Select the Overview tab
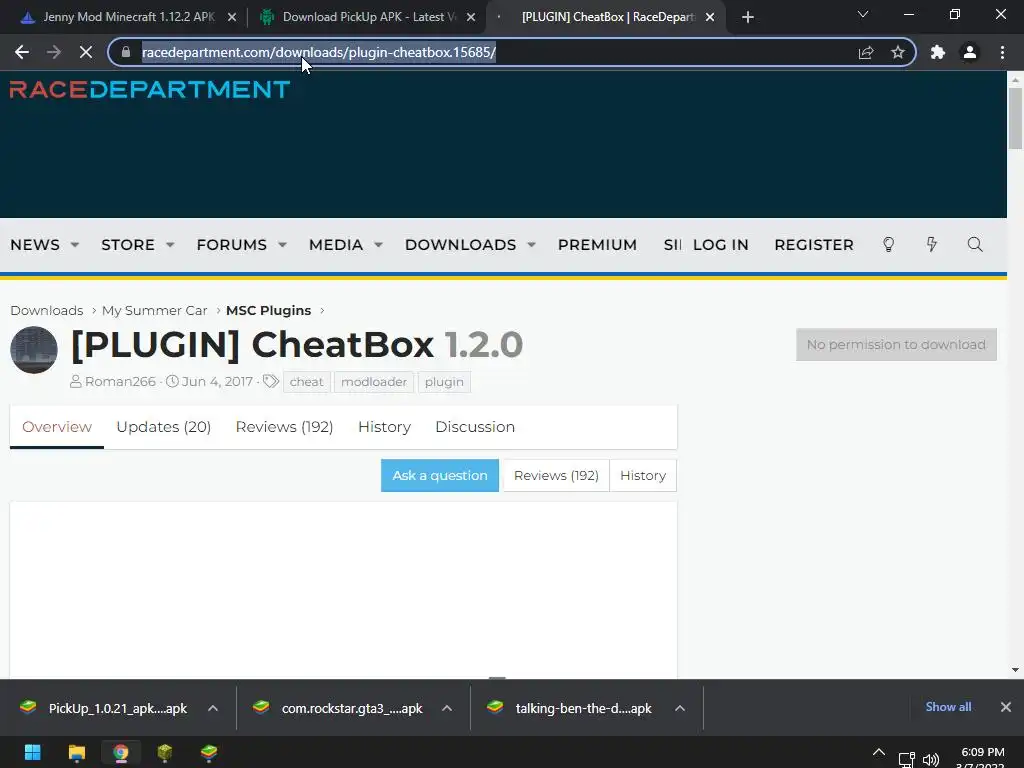This screenshot has width=1024, height=768. click(x=57, y=427)
